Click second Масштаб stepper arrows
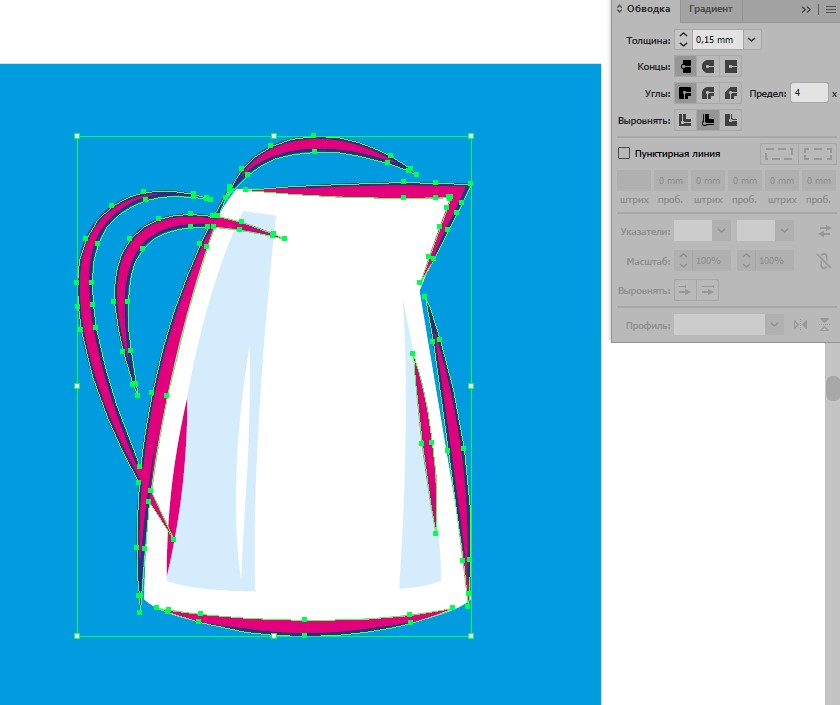840x705 pixels. [746, 261]
